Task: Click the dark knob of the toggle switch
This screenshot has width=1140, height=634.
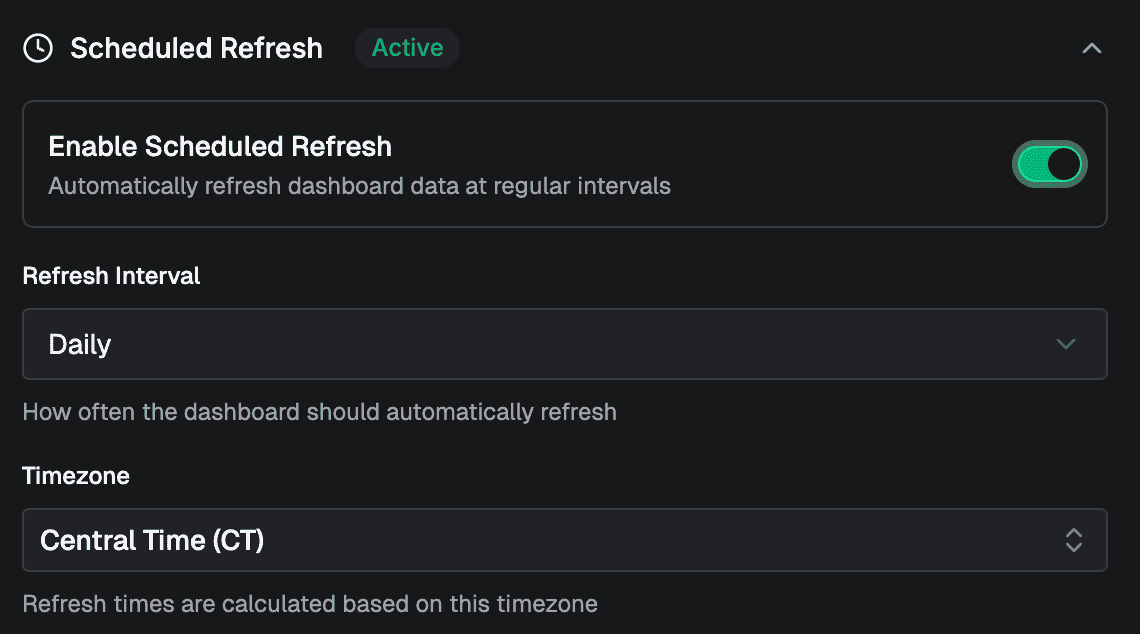Action: pos(1064,164)
